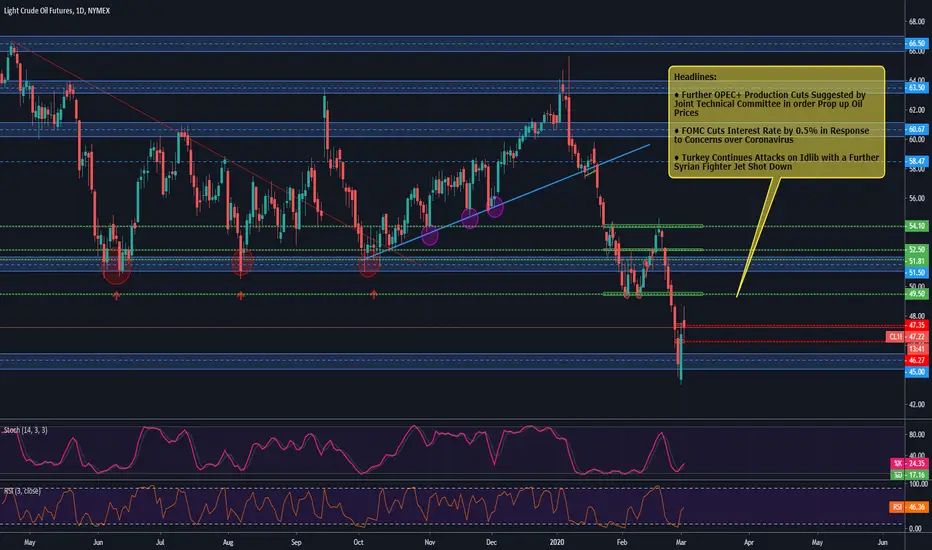Select the RSI (3, close) indicator label
The image size is (932, 550).
pyautogui.click(x=22, y=491)
